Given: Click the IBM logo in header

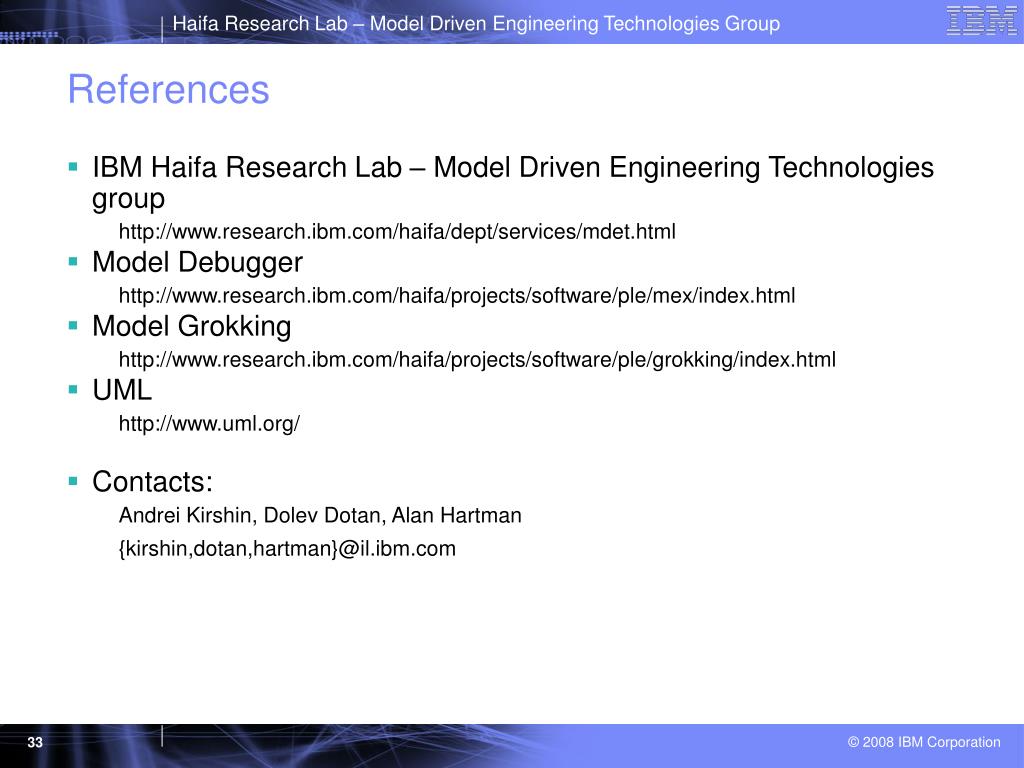Looking at the screenshot, I should (x=981, y=21).
